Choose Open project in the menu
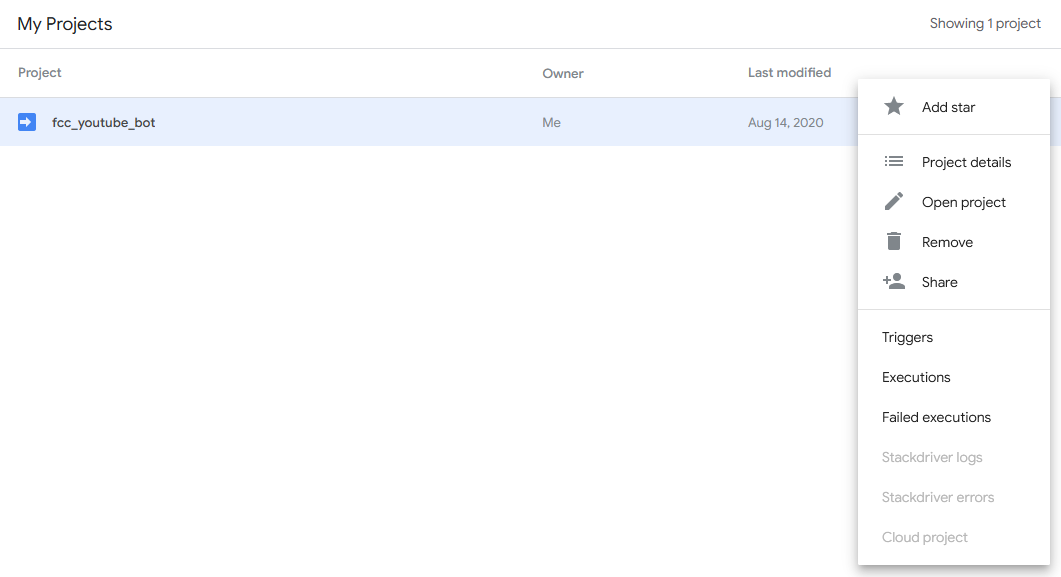 (x=954, y=202)
